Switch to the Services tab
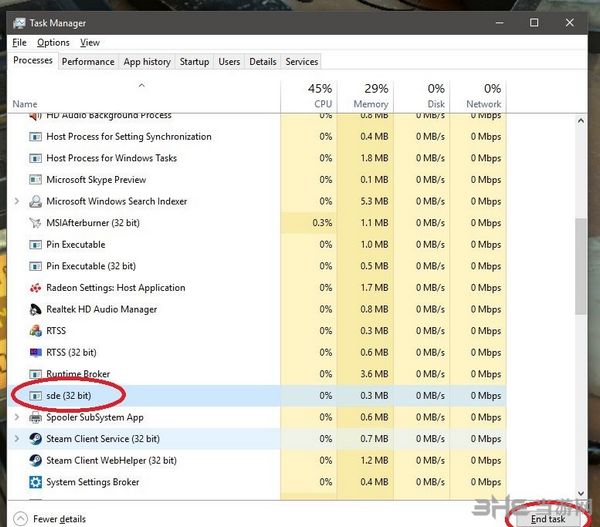 302,62
